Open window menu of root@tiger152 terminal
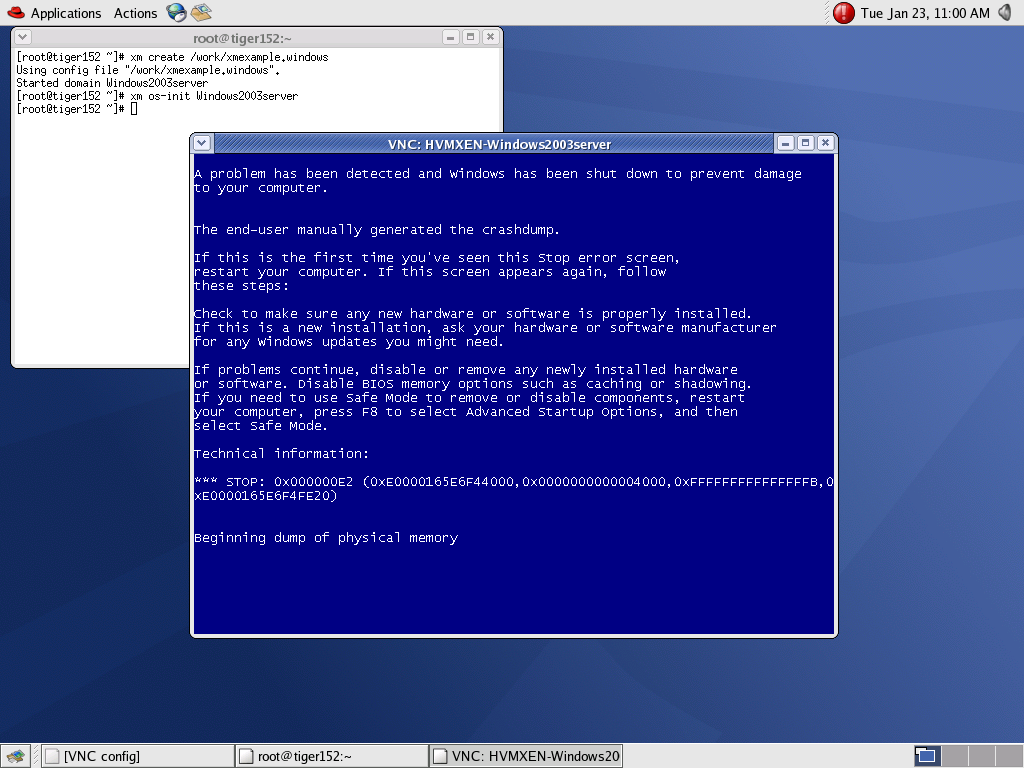 [x=23, y=37]
